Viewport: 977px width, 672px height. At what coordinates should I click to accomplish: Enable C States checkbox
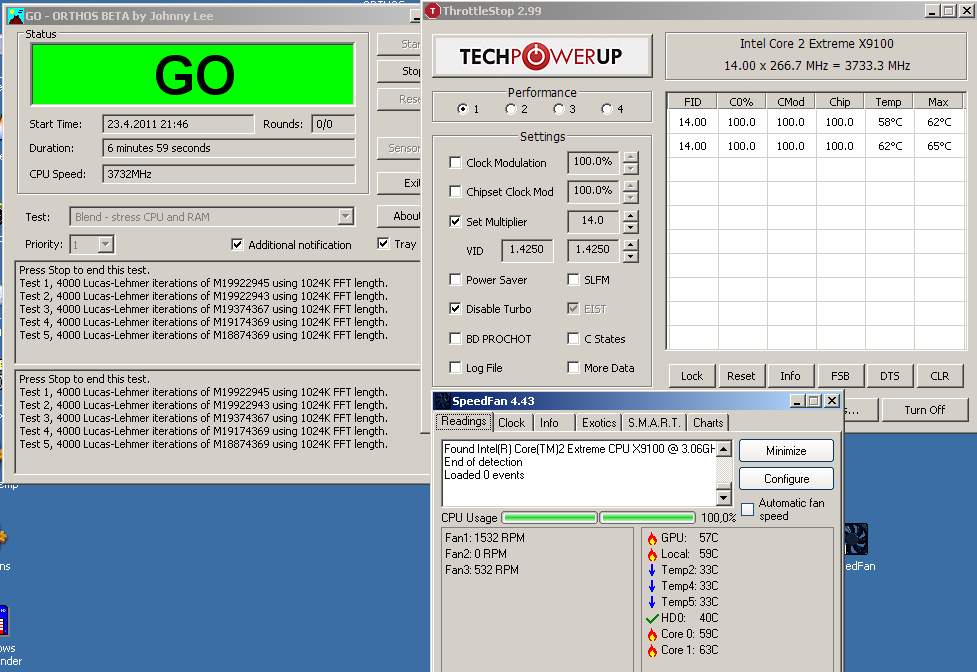[573, 339]
